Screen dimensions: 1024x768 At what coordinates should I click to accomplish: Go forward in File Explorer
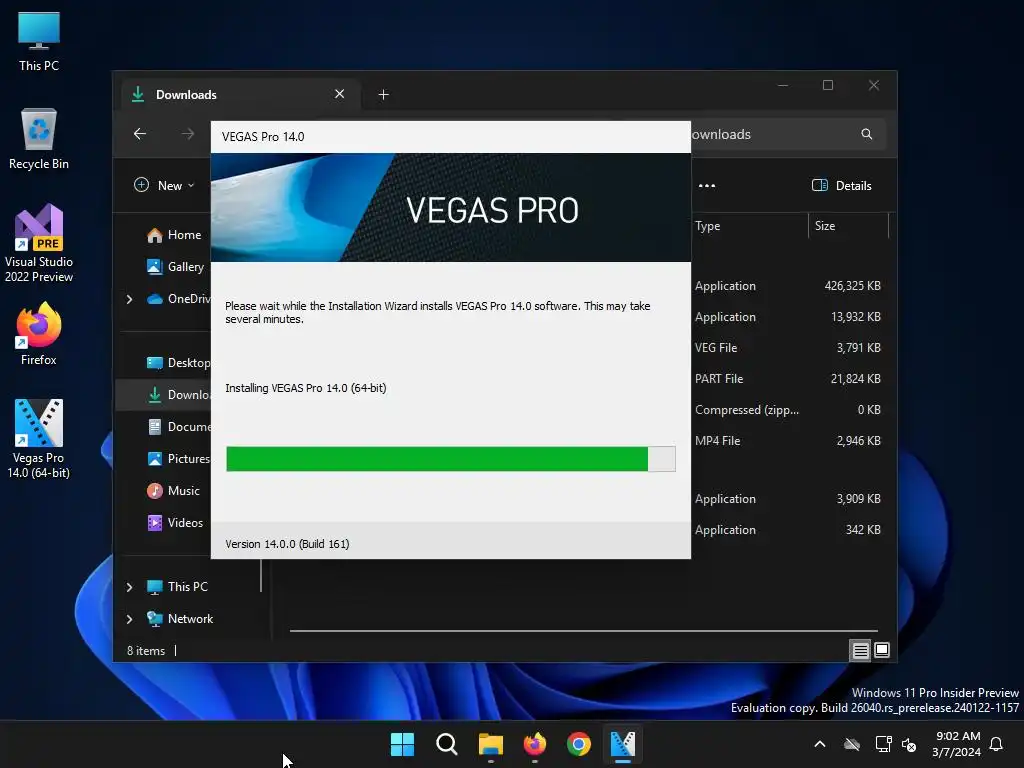click(188, 134)
